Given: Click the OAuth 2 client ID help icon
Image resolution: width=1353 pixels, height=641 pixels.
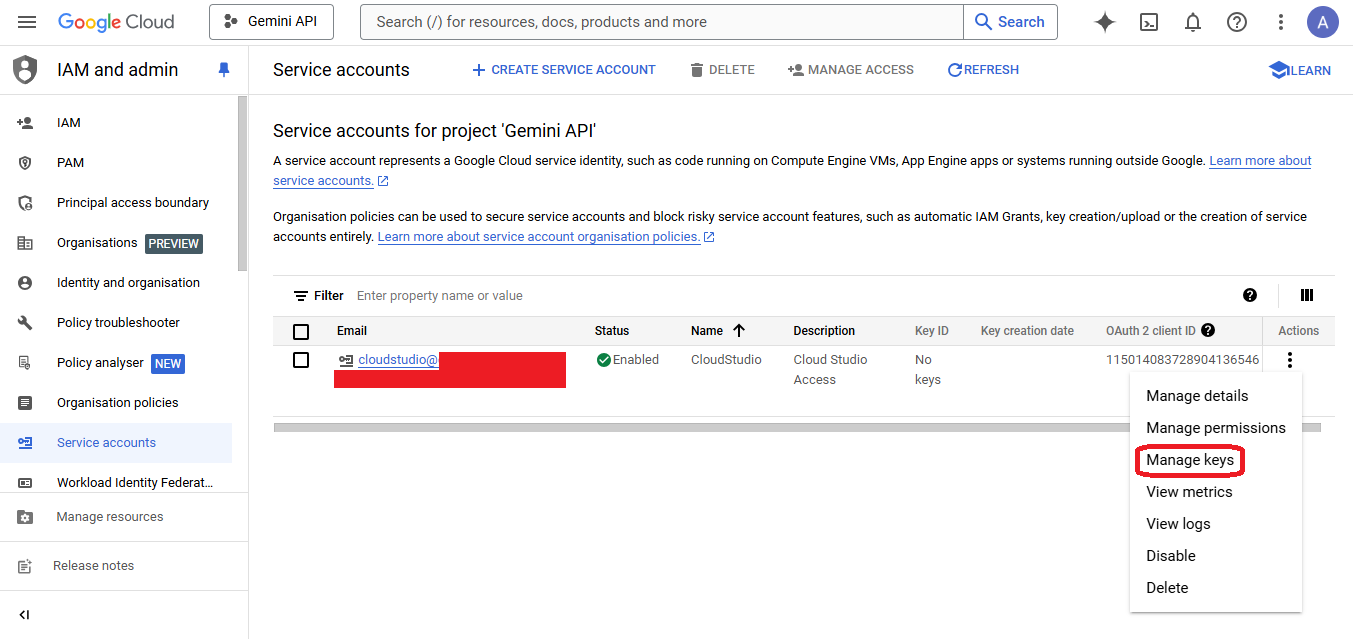Looking at the screenshot, I should [x=1208, y=331].
